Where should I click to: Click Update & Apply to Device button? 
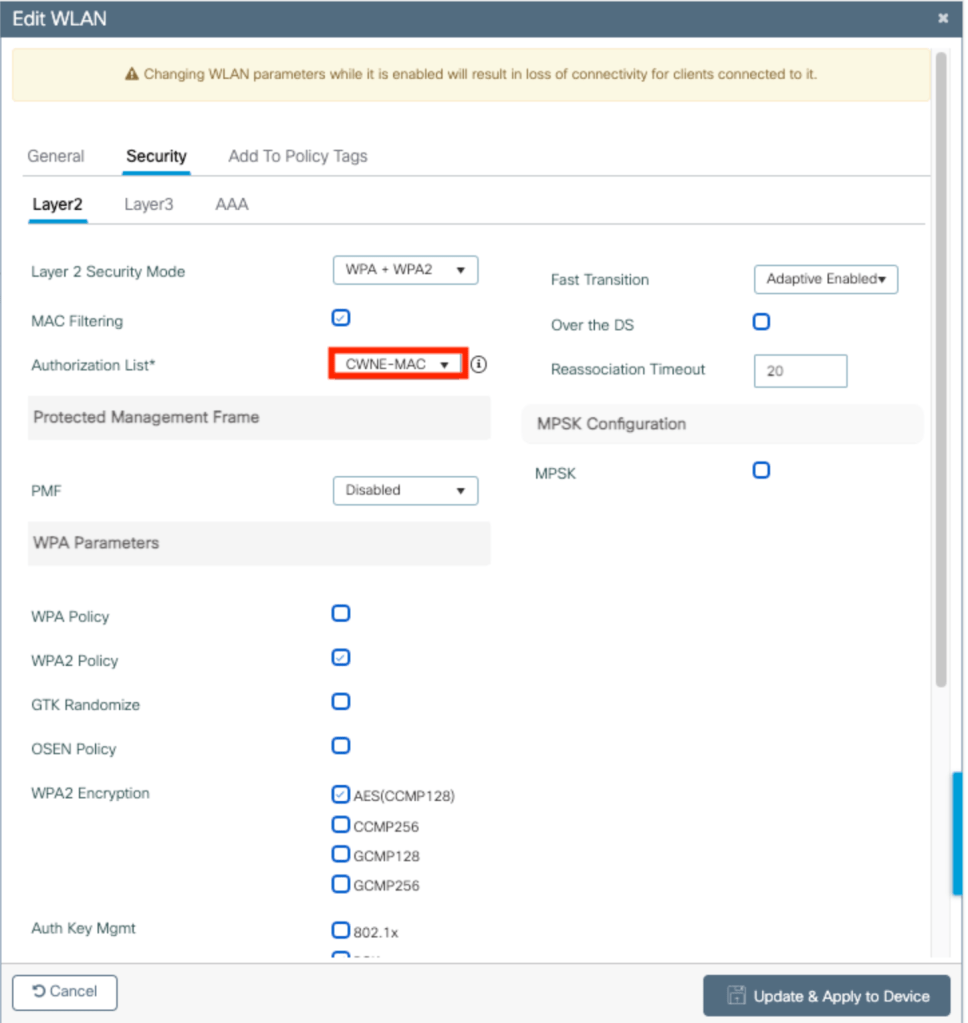click(x=826, y=996)
